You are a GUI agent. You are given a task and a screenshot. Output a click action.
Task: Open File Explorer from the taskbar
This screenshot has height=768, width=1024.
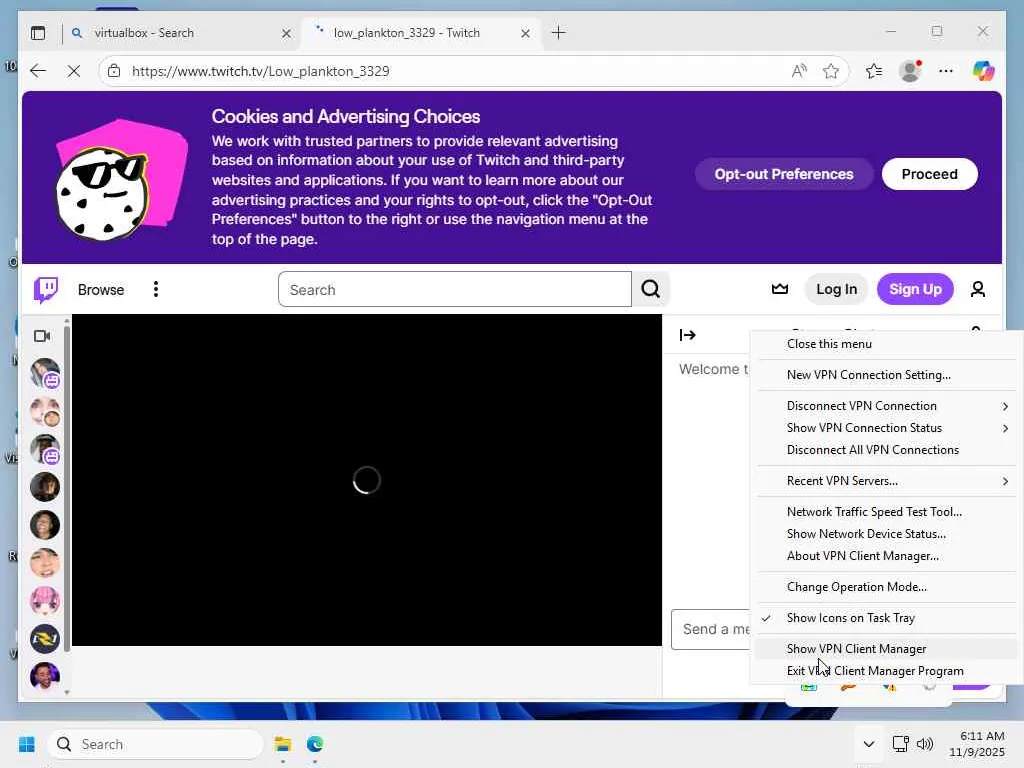tap(283, 744)
